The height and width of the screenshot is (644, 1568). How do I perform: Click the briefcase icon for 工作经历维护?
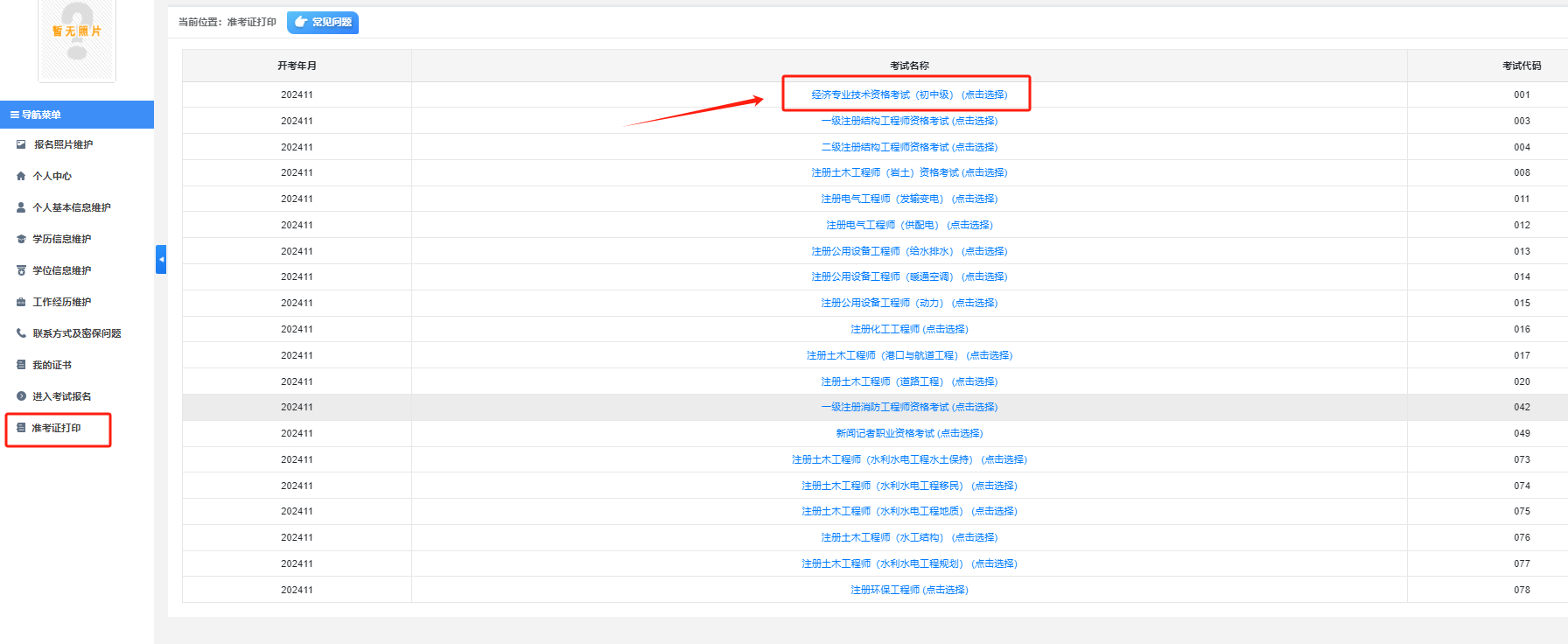tap(21, 302)
